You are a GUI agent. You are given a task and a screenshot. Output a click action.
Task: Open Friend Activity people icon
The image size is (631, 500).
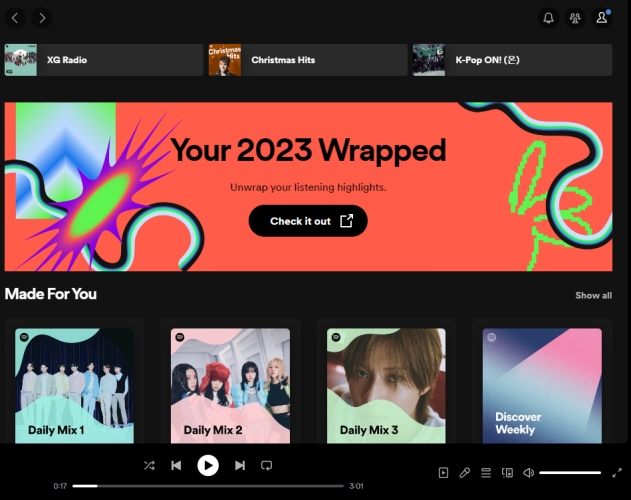[575, 18]
